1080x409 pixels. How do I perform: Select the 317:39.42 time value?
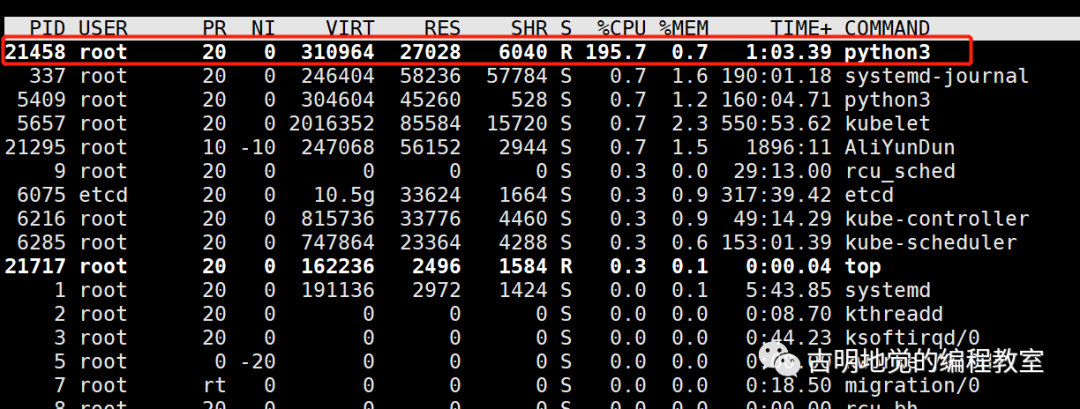[x=776, y=195]
